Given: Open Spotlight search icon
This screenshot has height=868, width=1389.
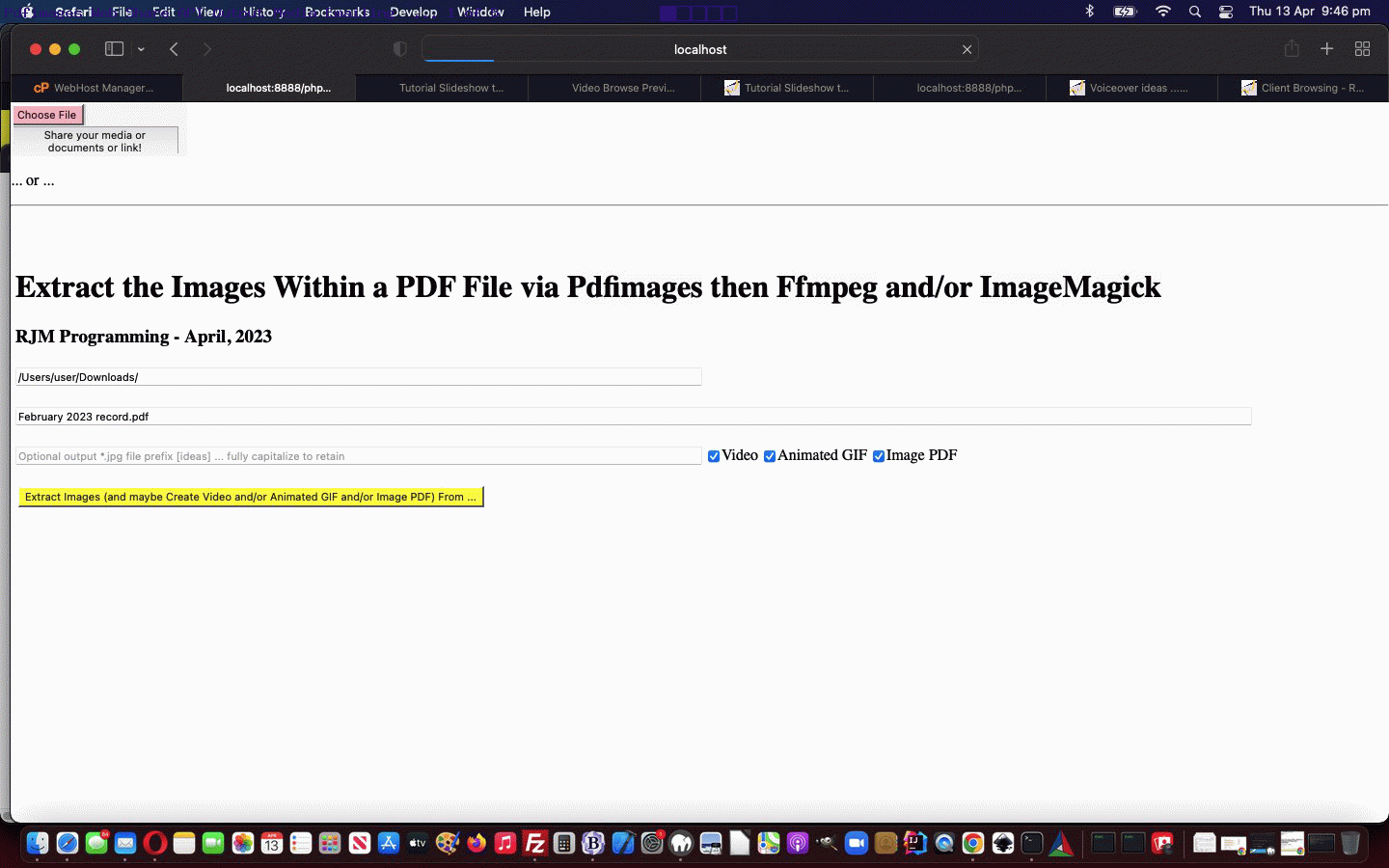Looking at the screenshot, I should 1195,12.
